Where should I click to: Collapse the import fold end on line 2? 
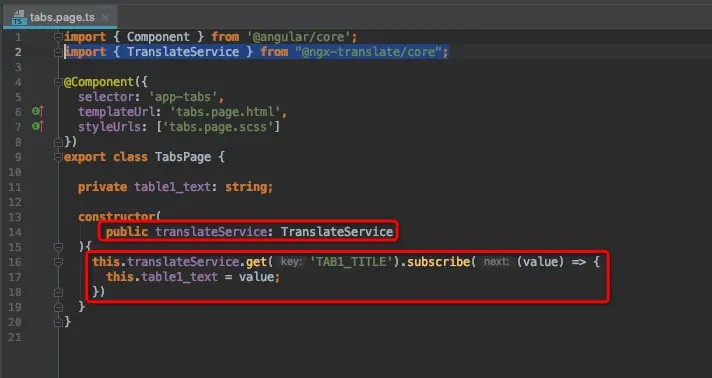tap(58, 53)
